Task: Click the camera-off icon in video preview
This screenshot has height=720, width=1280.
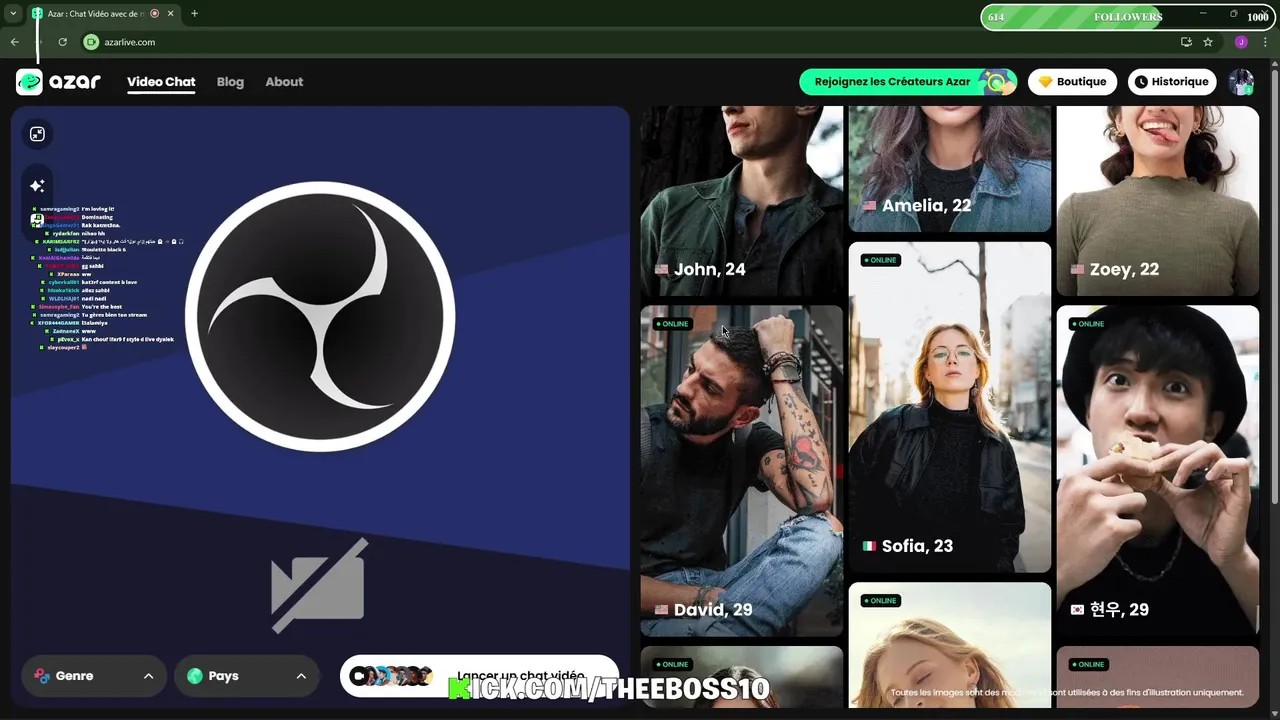Action: tap(320, 586)
